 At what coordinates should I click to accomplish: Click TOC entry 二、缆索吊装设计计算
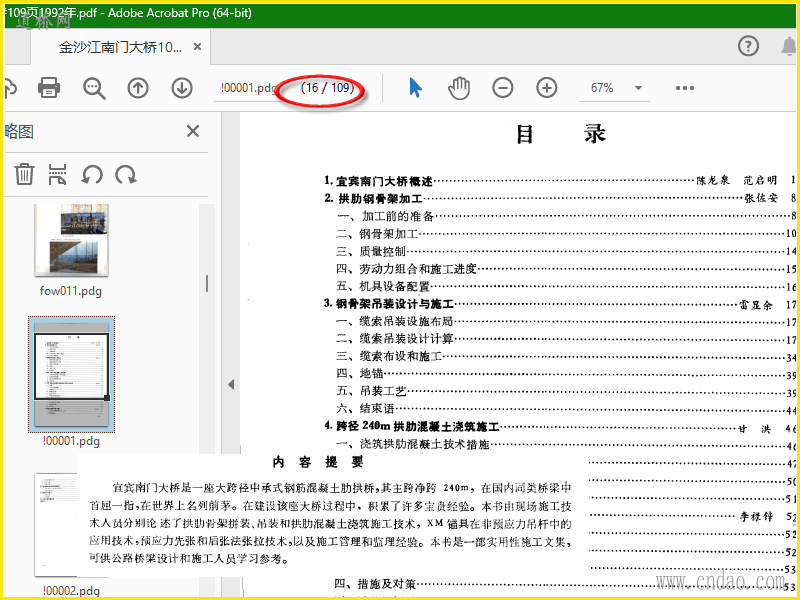(x=394, y=338)
